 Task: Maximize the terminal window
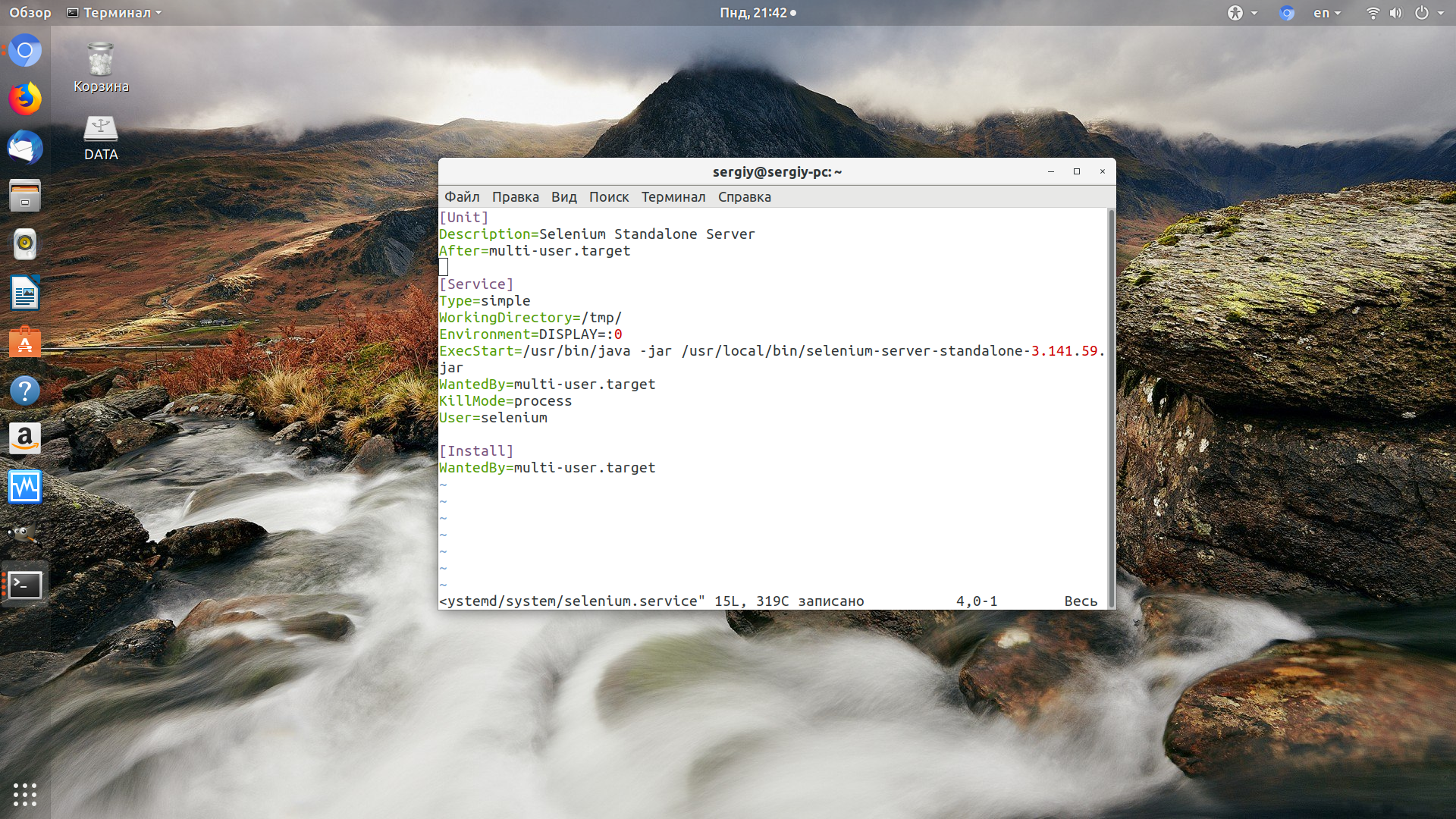pyautogui.click(x=1077, y=171)
